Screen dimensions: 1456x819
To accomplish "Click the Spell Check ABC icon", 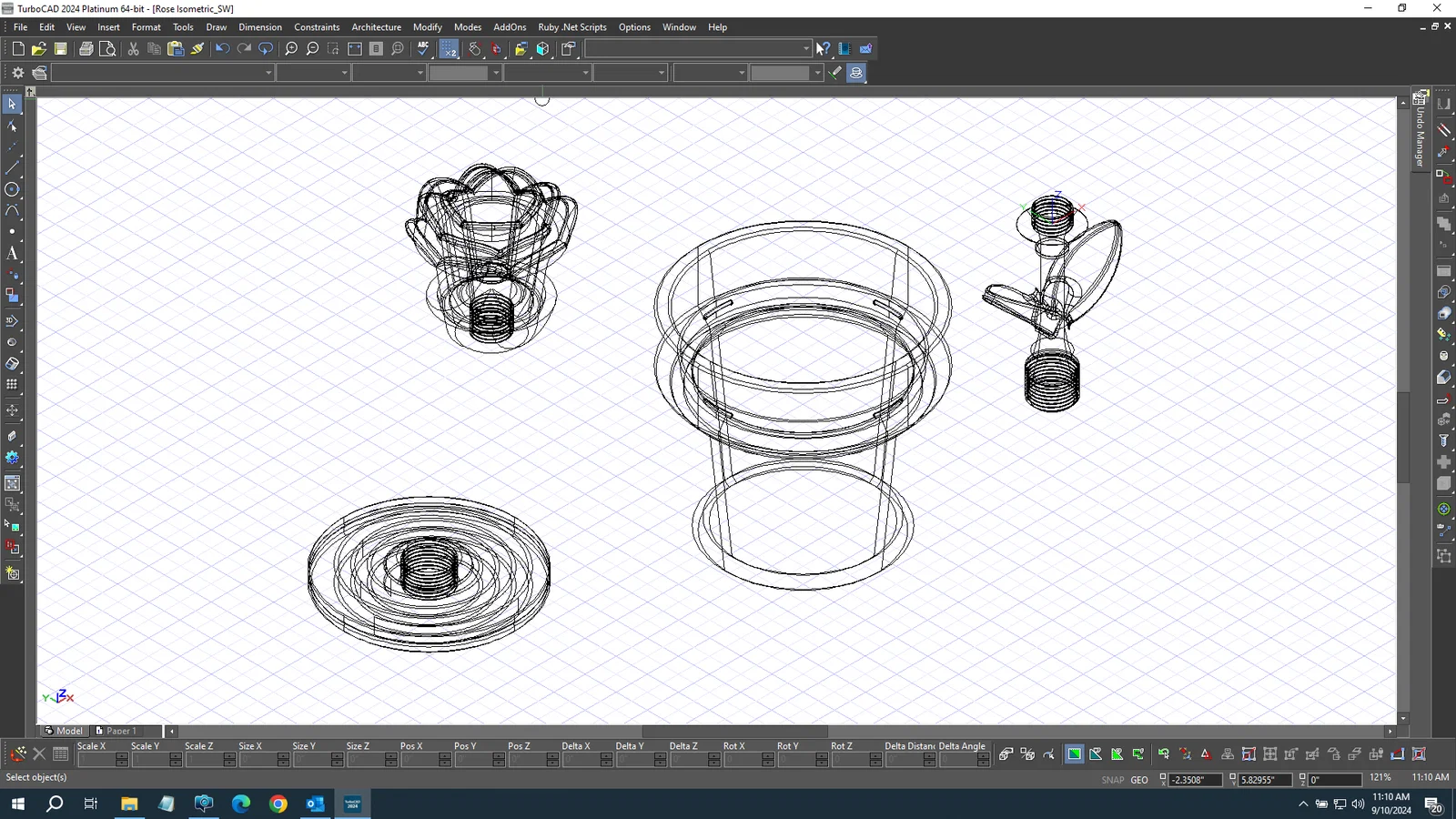I will click(x=423, y=49).
